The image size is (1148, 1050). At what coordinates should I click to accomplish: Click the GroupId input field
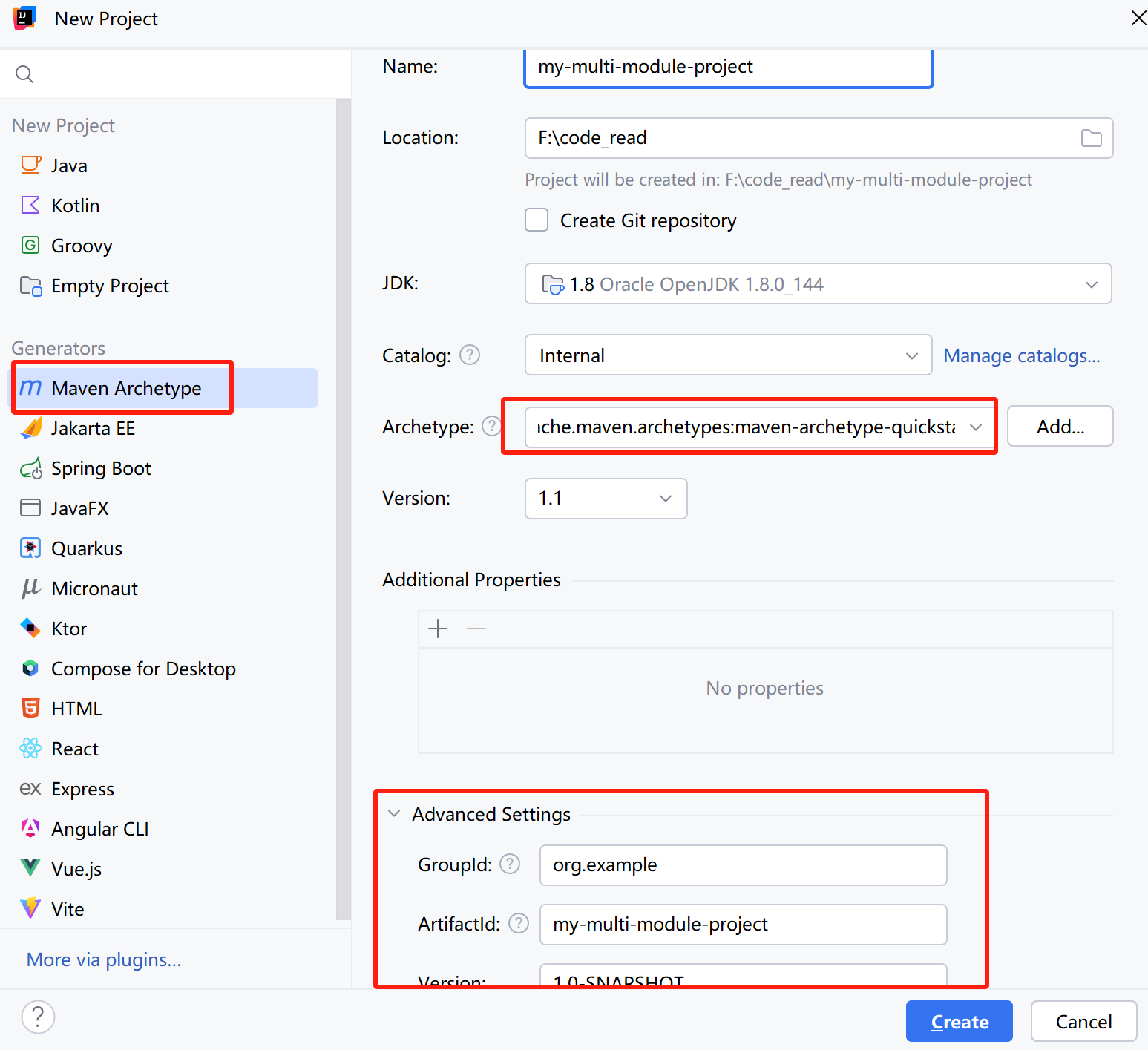[x=744, y=865]
